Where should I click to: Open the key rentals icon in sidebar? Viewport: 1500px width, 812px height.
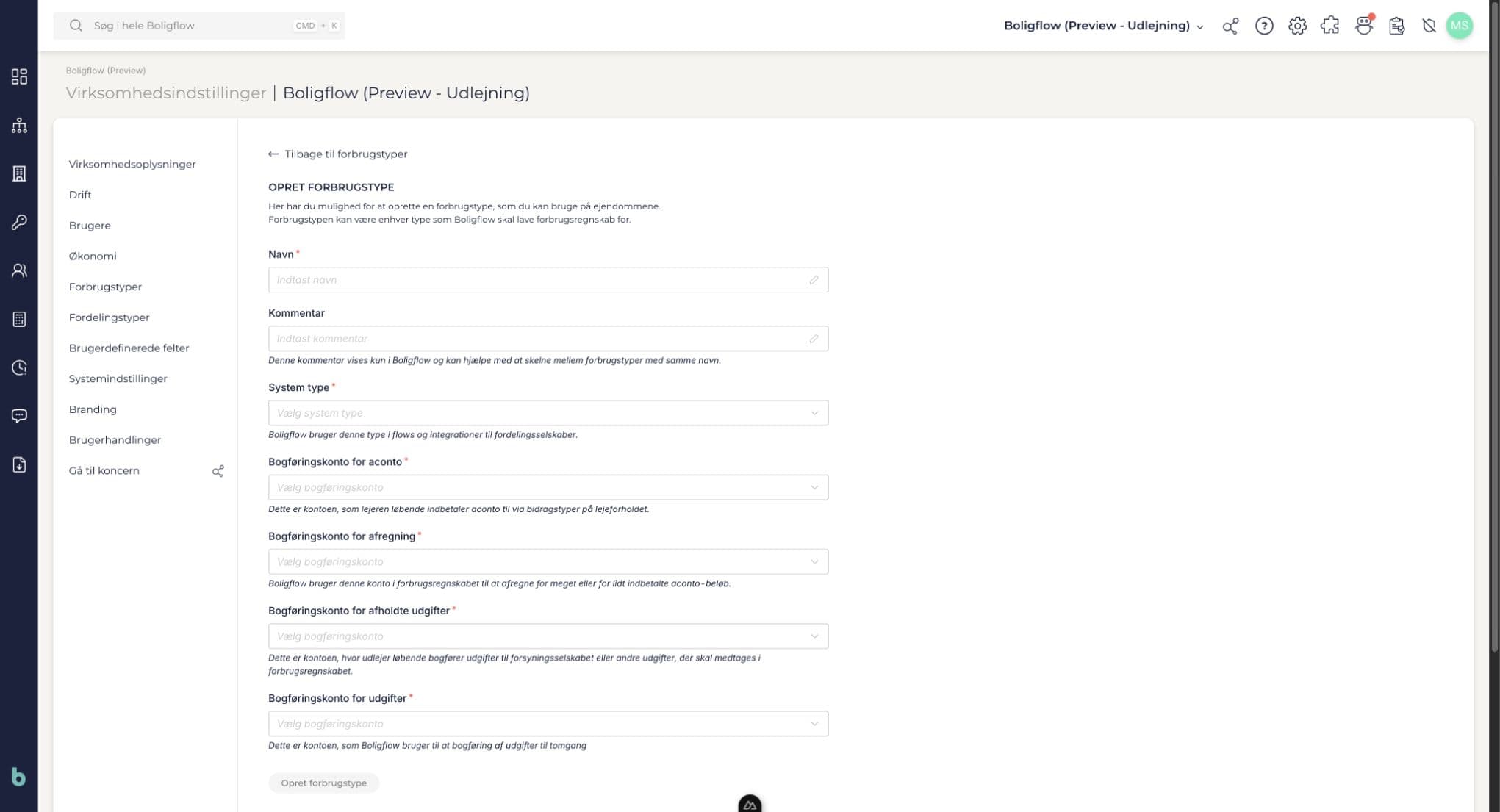pyautogui.click(x=19, y=222)
